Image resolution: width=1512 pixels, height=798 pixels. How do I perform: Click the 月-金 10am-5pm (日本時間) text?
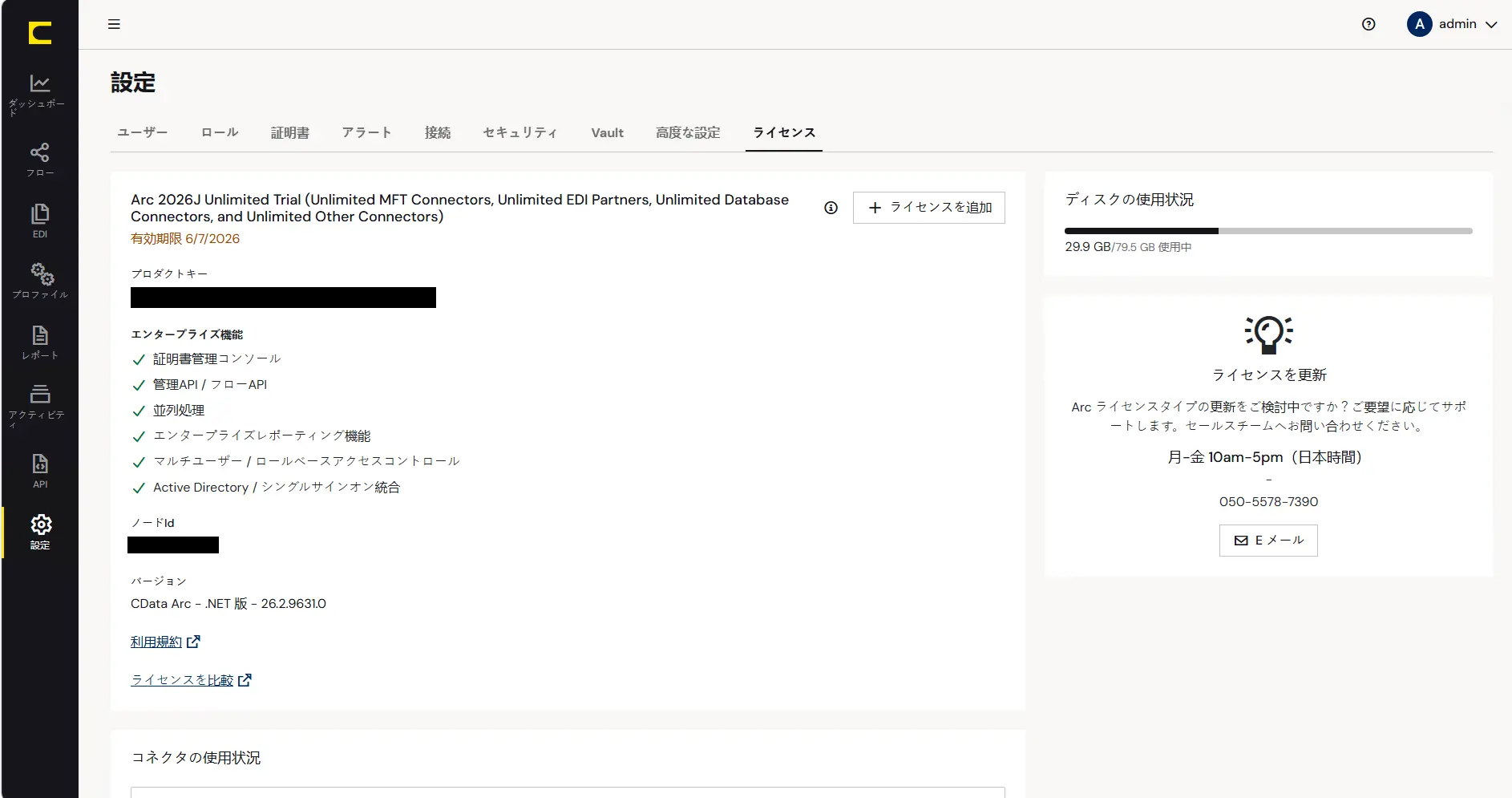tap(1268, 457)
